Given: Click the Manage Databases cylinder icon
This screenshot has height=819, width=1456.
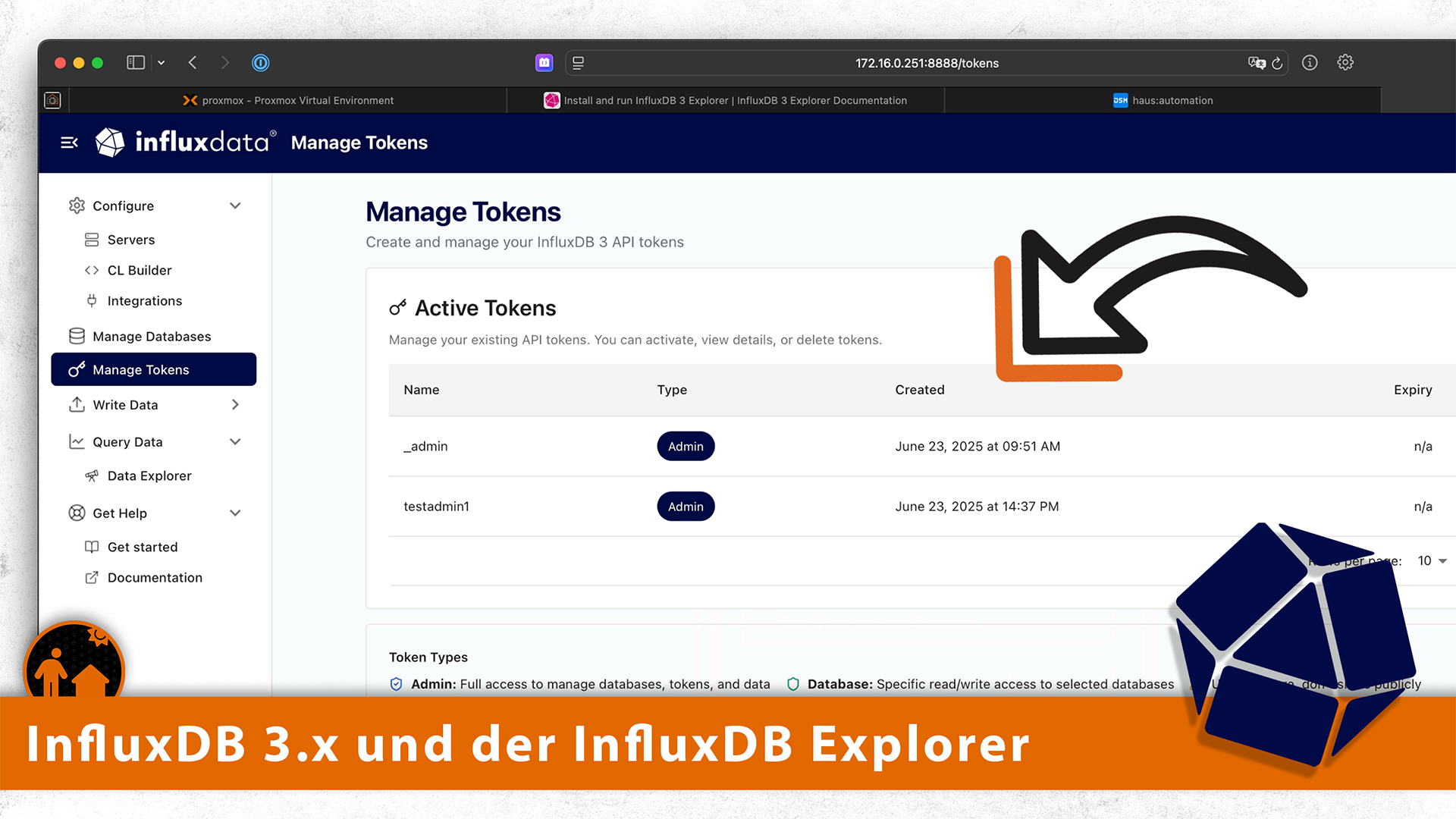Looking at the screenshot, I should coord(77,336).
